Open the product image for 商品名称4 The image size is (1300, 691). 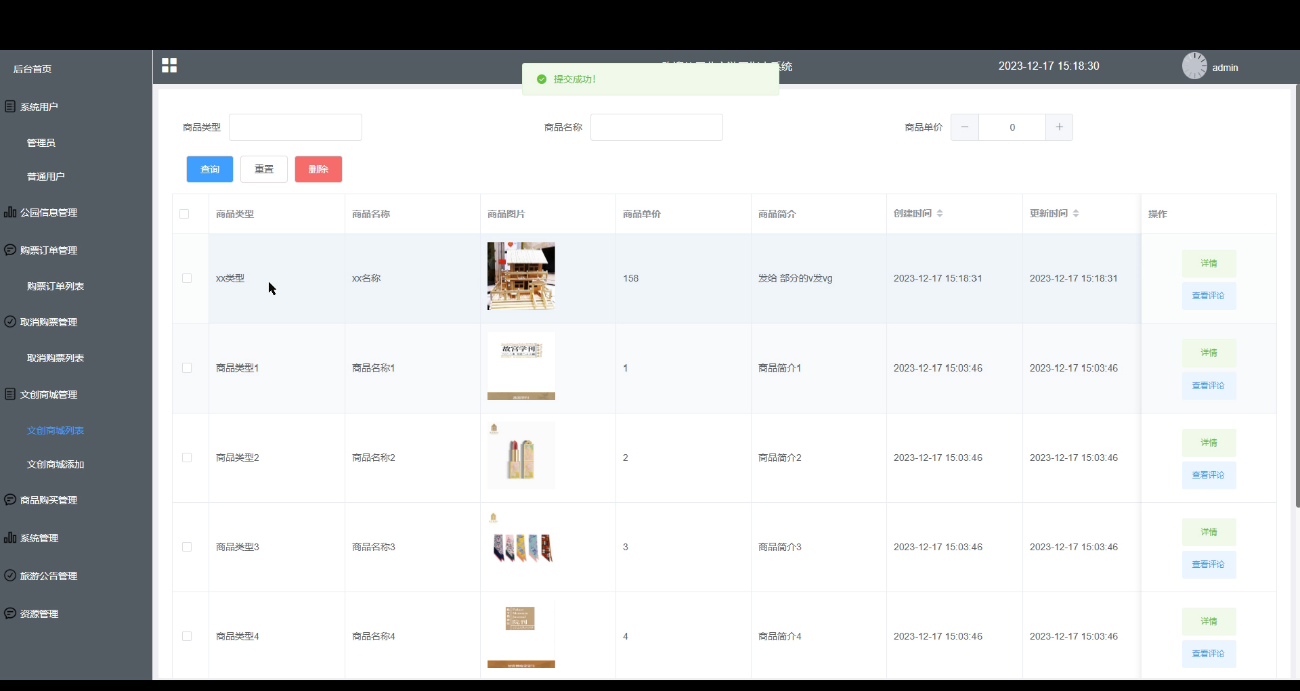pos(521,634)
